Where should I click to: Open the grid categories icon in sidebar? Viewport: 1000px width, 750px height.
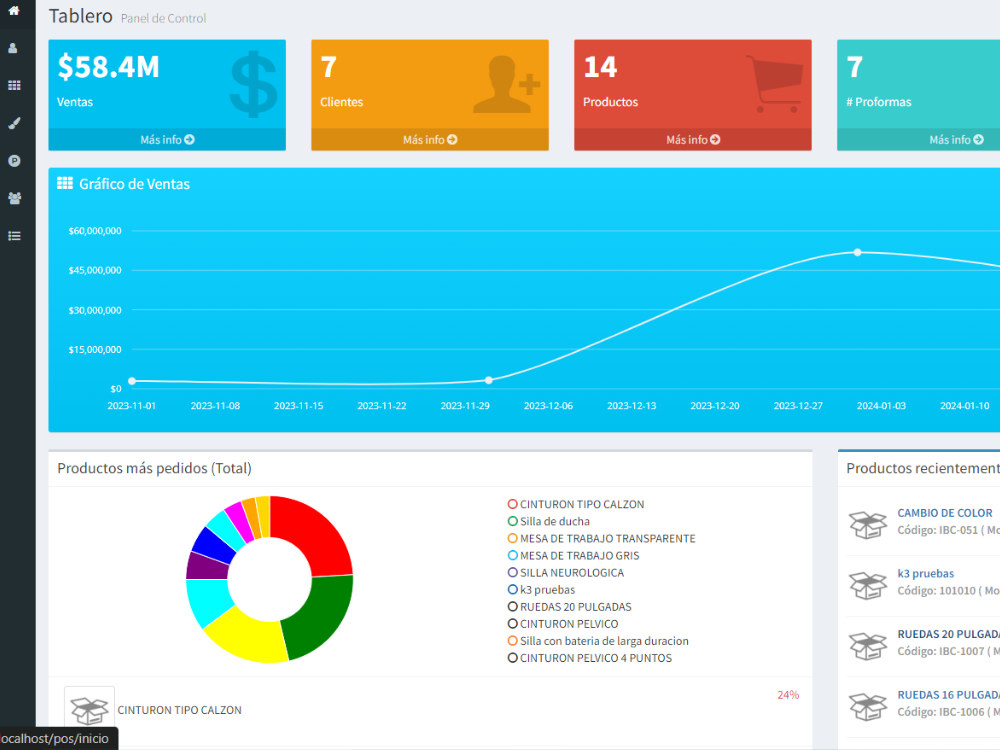14,85
